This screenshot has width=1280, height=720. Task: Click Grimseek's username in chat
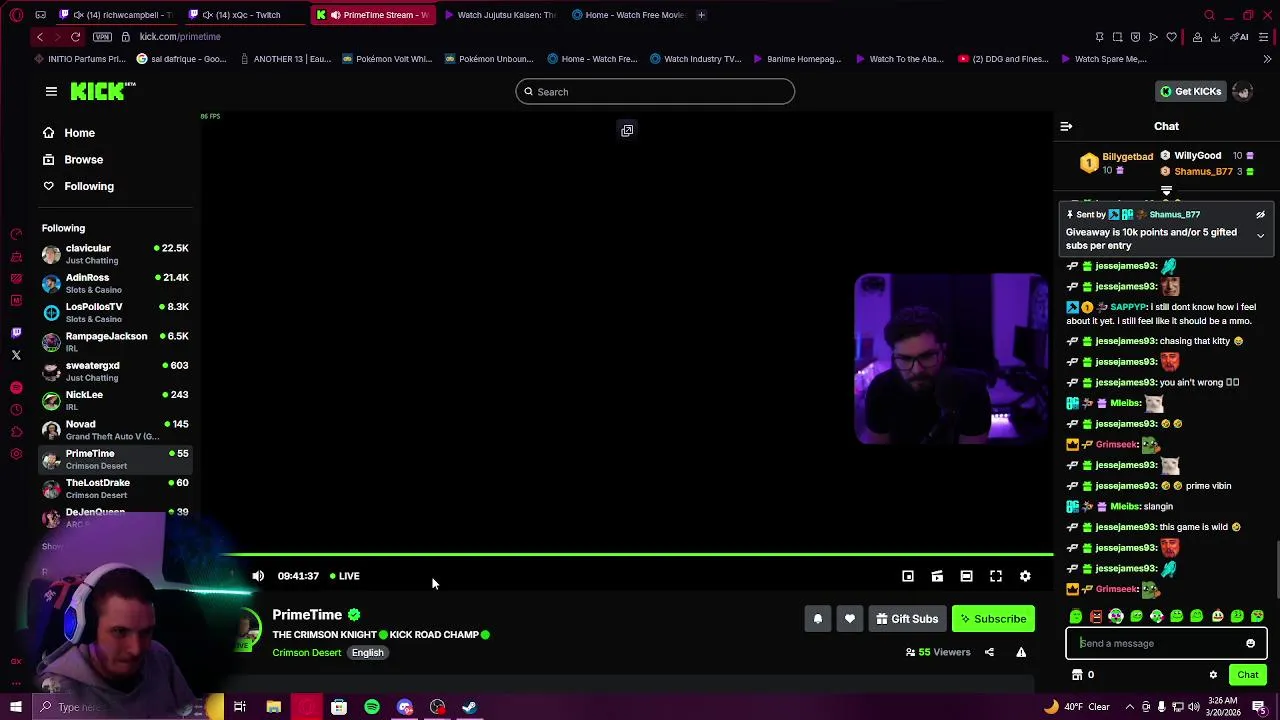coord(1117,444)
